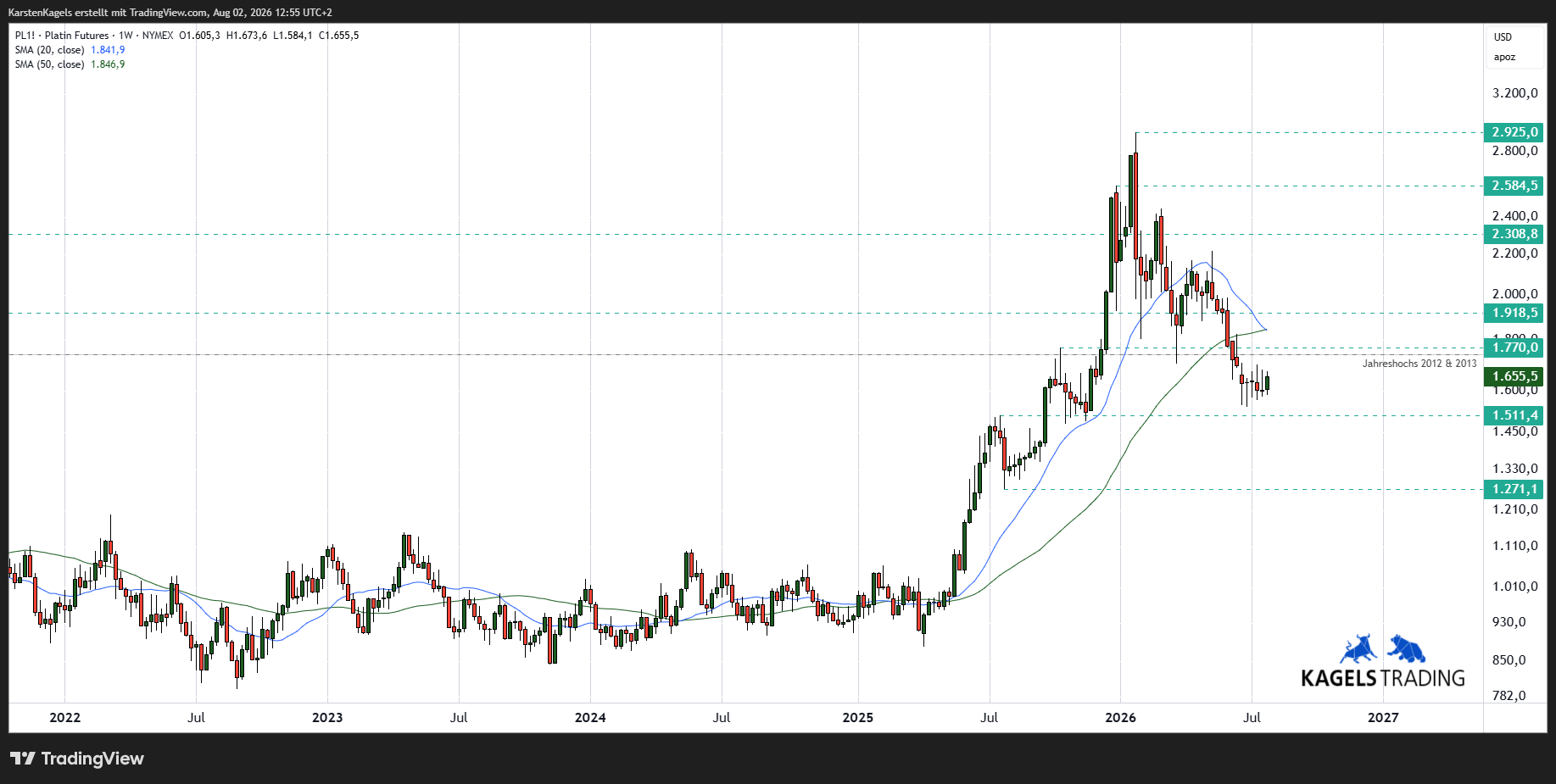This screenshot has width=1556, height=784.
Task: Click the 1.010,0 price axis tick
Action: [x=1515, y=587]
